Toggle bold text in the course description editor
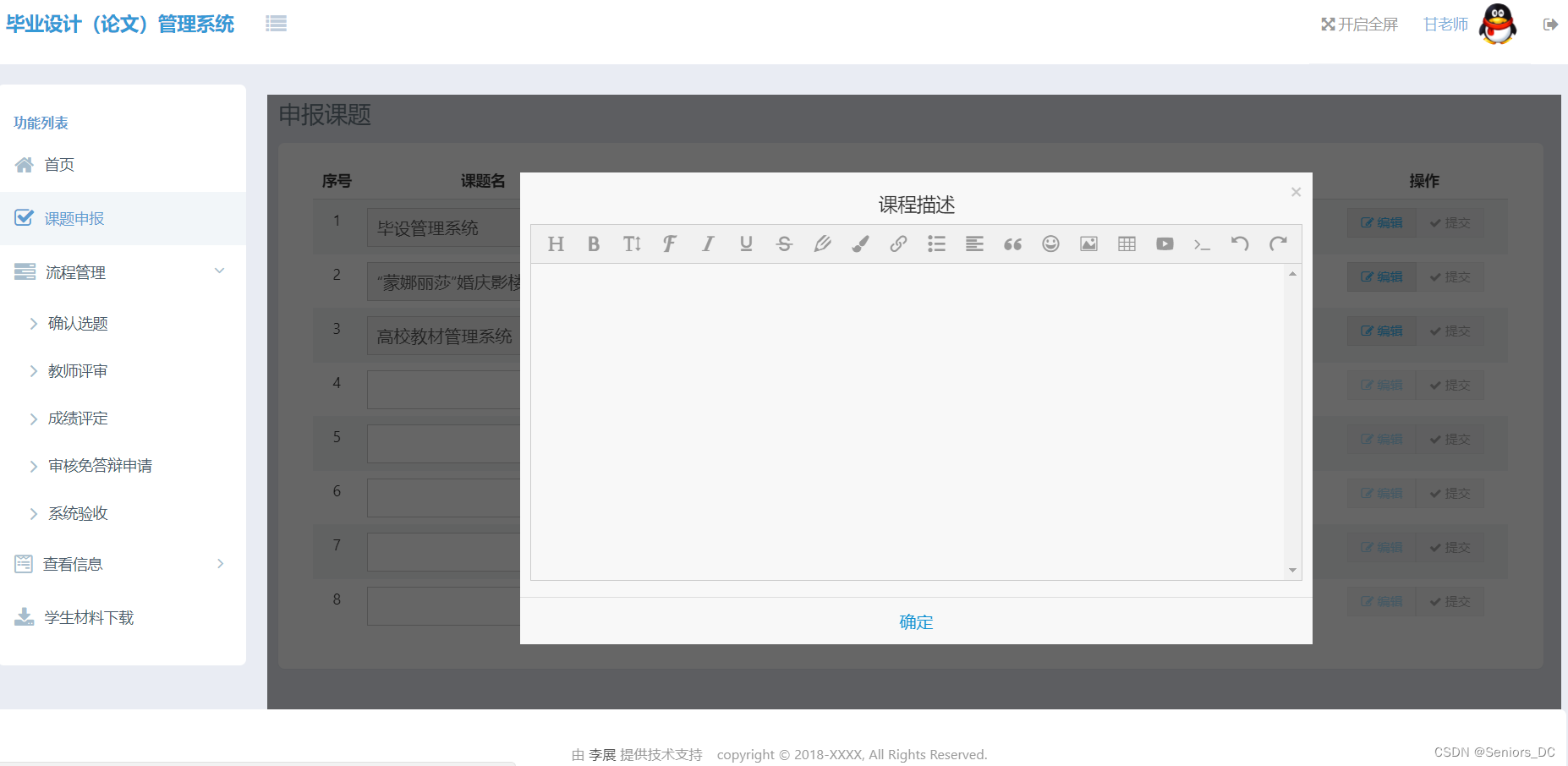This screenshot has width=1568, height=766. point(593,243)
